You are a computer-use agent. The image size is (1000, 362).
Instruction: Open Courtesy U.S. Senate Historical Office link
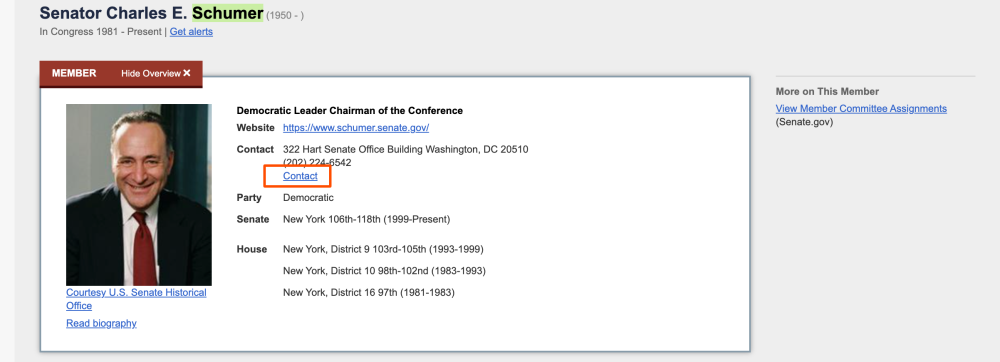tap(136, 299)
